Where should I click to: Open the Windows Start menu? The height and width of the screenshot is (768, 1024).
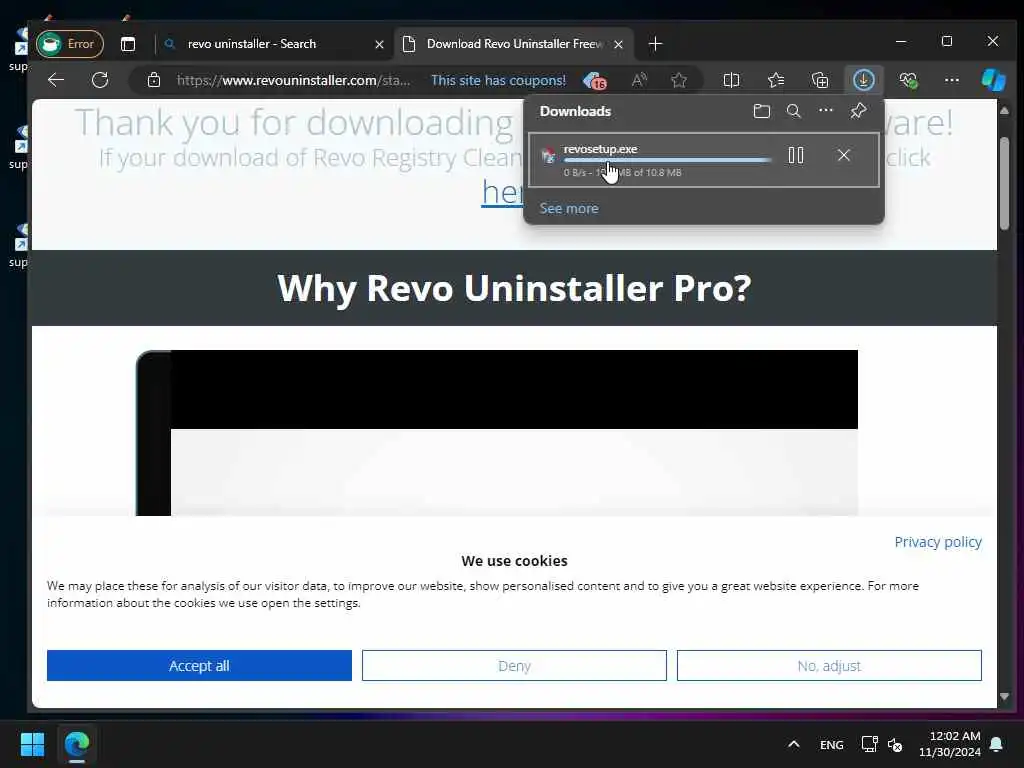tap(32, 744)
